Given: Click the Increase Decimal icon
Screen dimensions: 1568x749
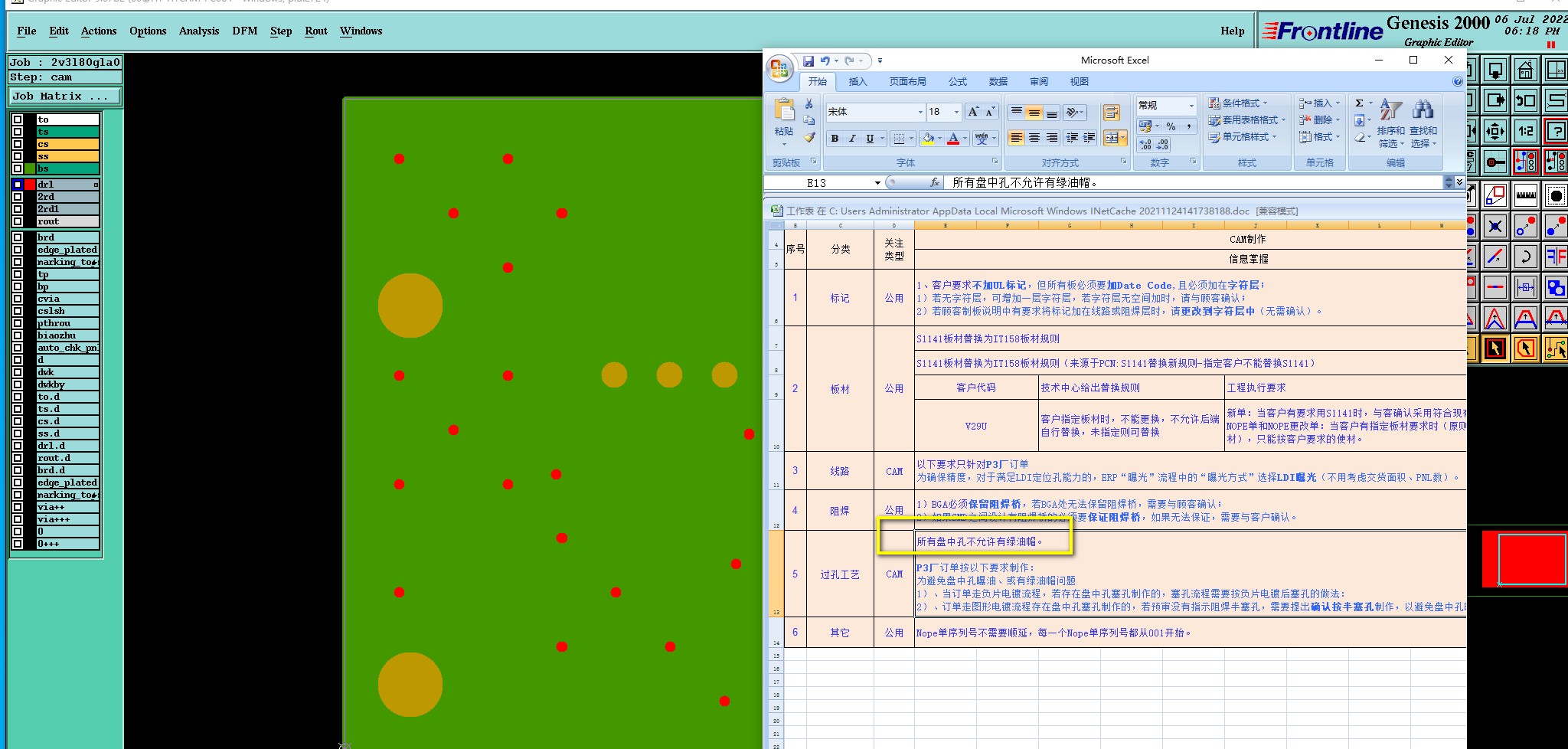Looking at the screenshot, I should pyautogui.click(x=1145, y=145).
